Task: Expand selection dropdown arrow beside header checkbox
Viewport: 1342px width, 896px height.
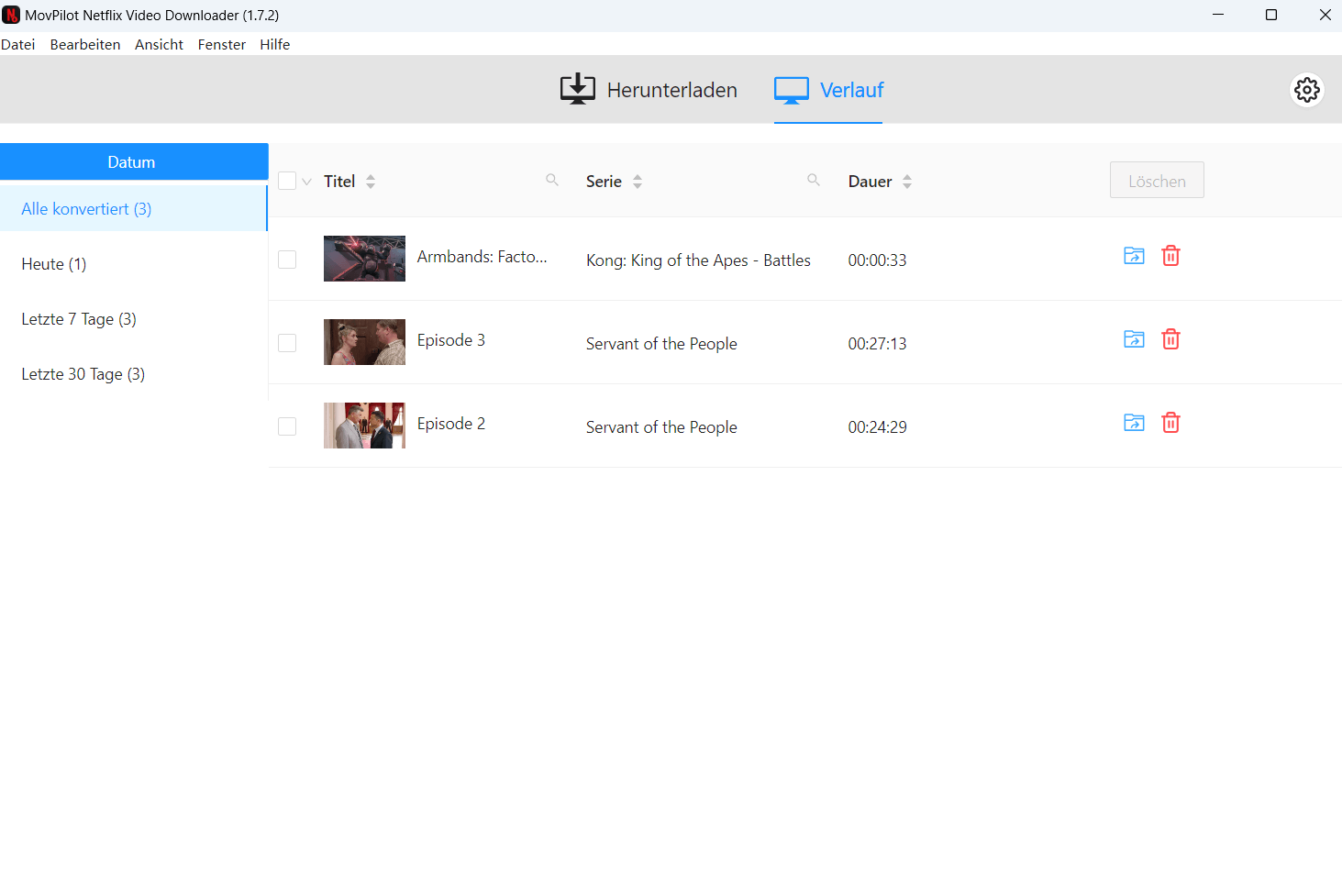Action: point(307,182)
